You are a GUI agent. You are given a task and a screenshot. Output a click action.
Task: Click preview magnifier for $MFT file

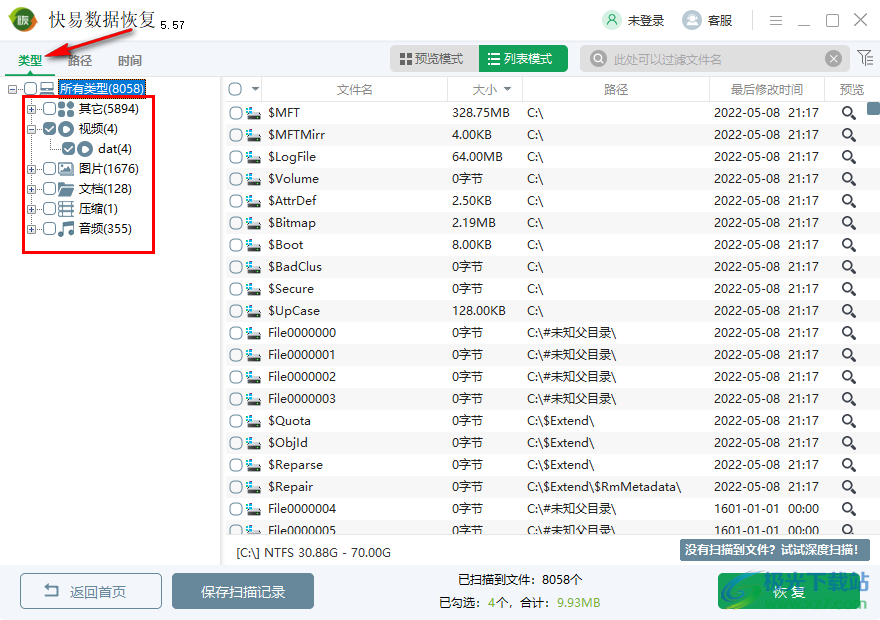click(x=848, y=113)
